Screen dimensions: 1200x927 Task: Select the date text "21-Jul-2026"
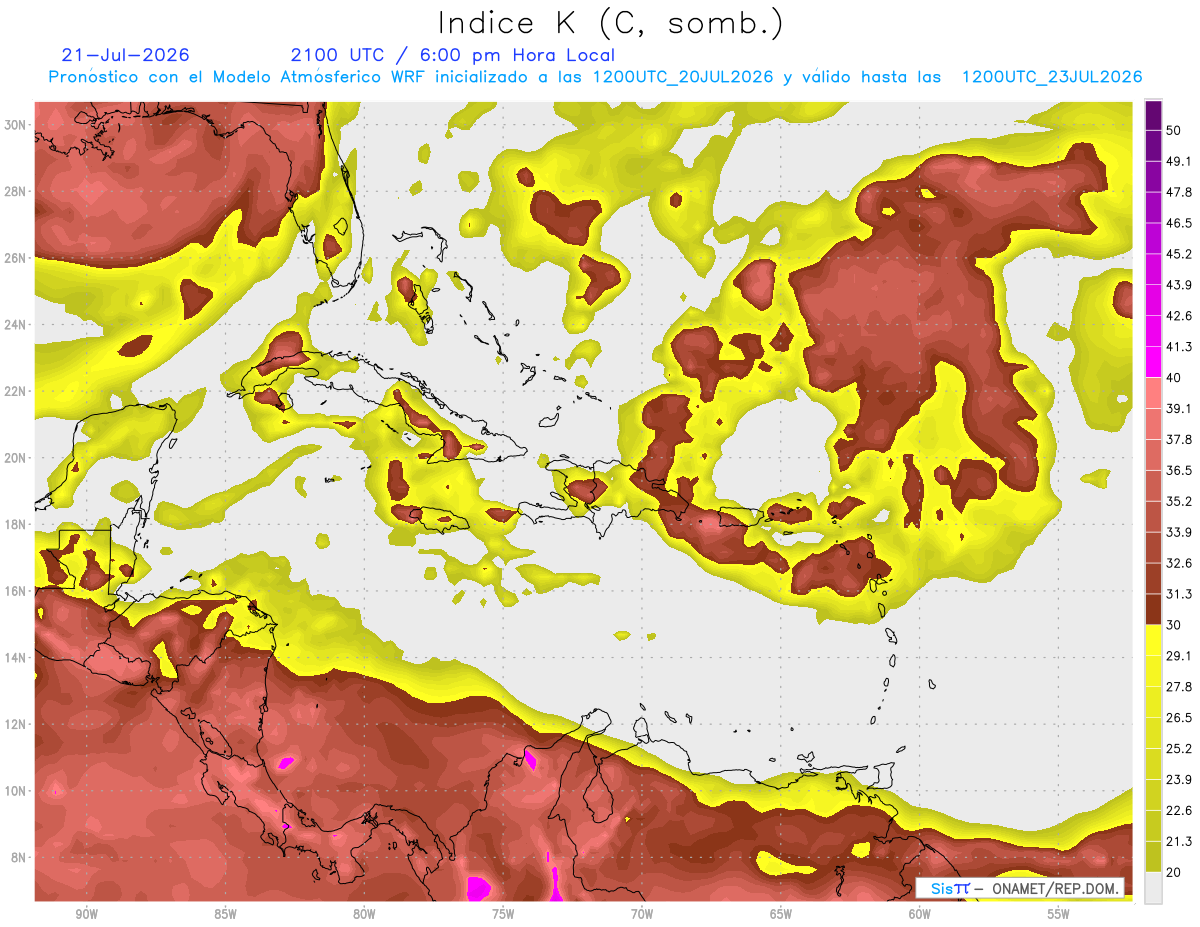coord(125,55)
